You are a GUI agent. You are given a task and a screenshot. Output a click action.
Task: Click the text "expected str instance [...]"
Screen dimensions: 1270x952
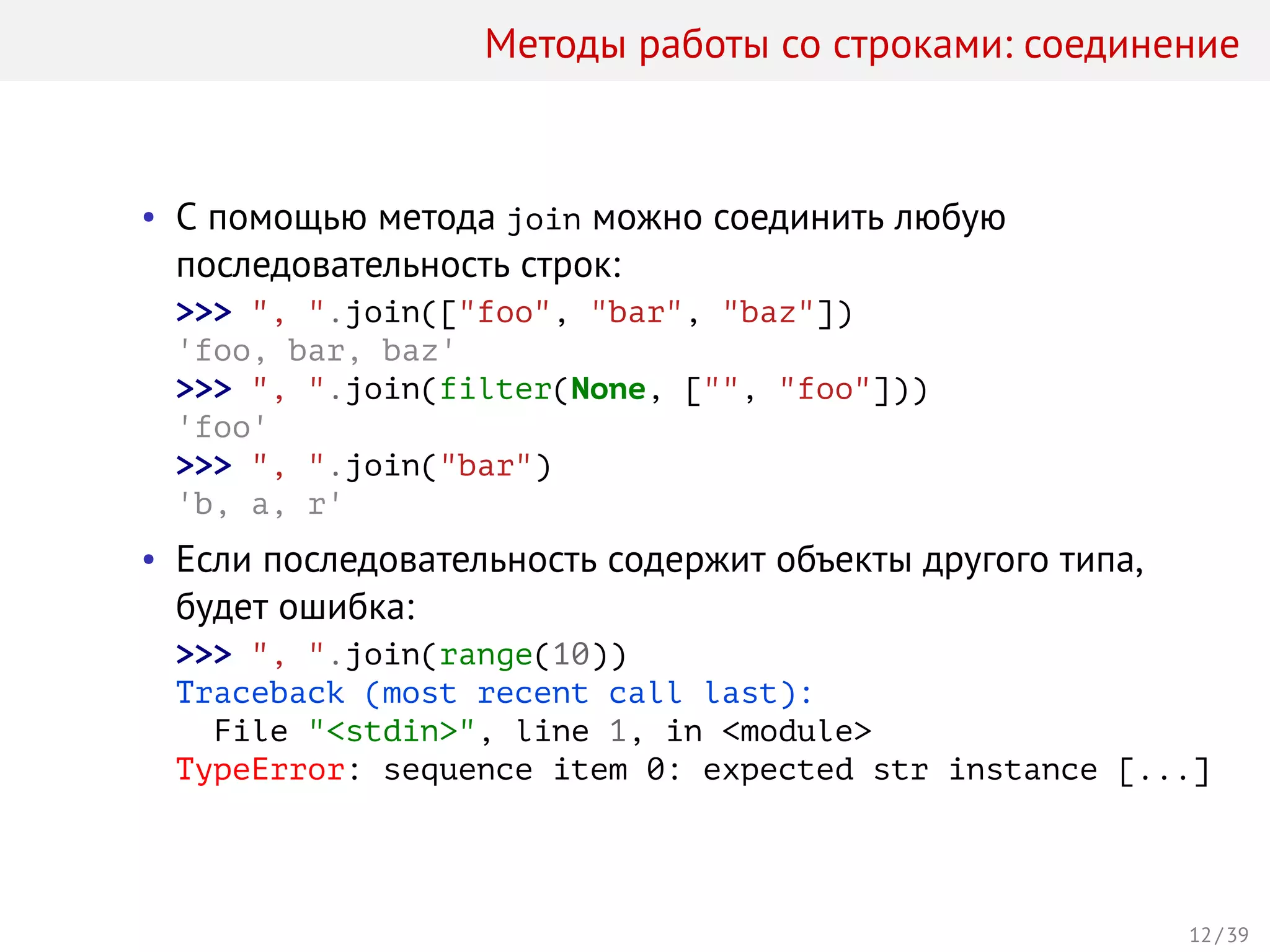[956, 770]
